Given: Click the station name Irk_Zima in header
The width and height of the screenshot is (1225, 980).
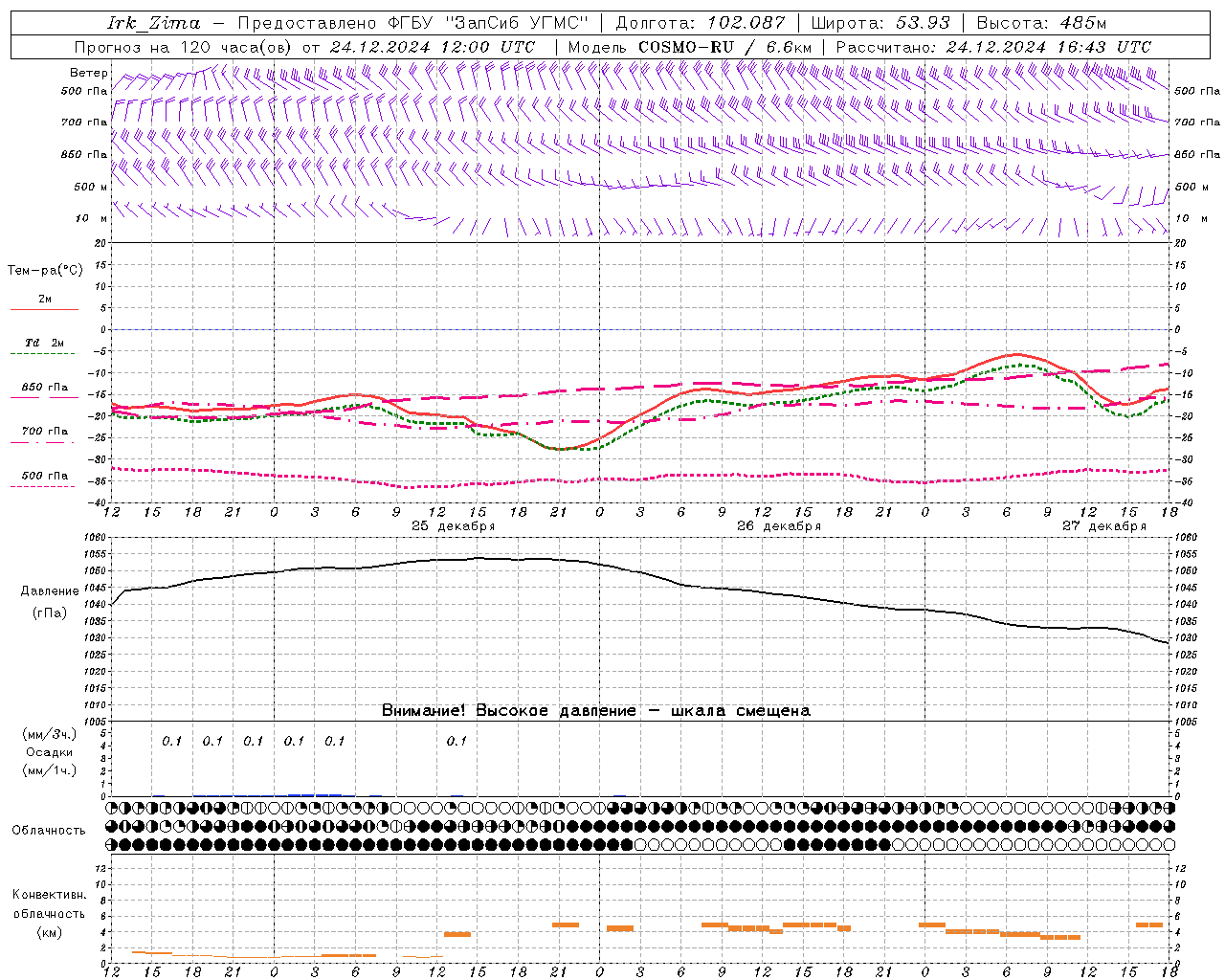Looking at the screenshot, I should click(x=154, y=23).
